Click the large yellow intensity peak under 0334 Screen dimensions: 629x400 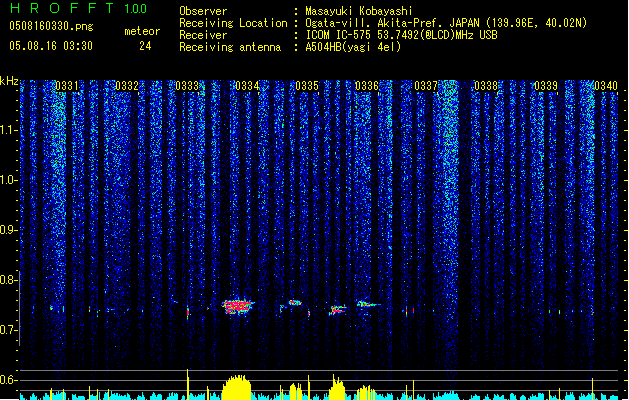pyautogui.click(x=237, y=387)
